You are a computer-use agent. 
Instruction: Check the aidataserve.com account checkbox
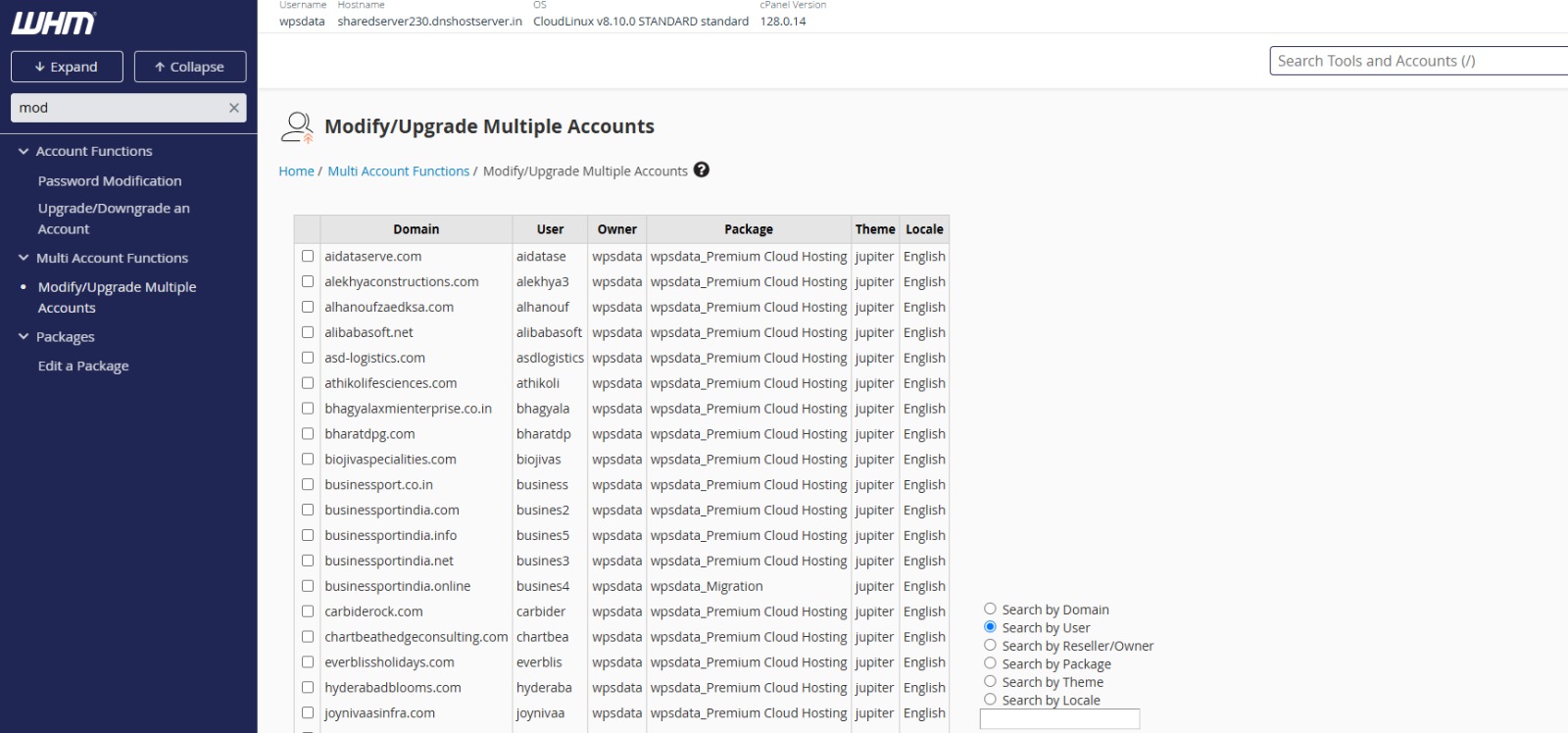click(308, 256)
